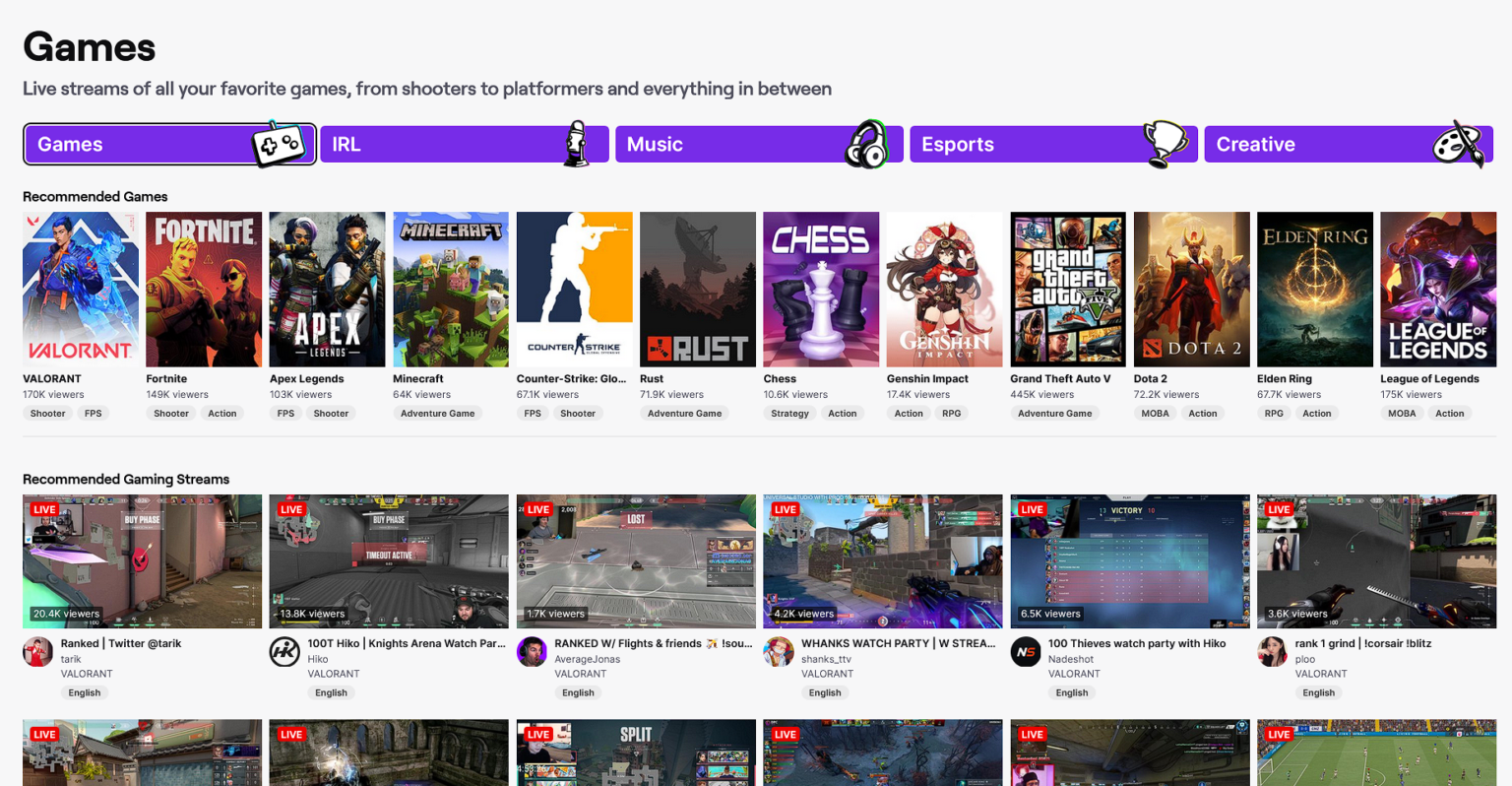Click the headphones icon on Music tab

tap(867, 145)
